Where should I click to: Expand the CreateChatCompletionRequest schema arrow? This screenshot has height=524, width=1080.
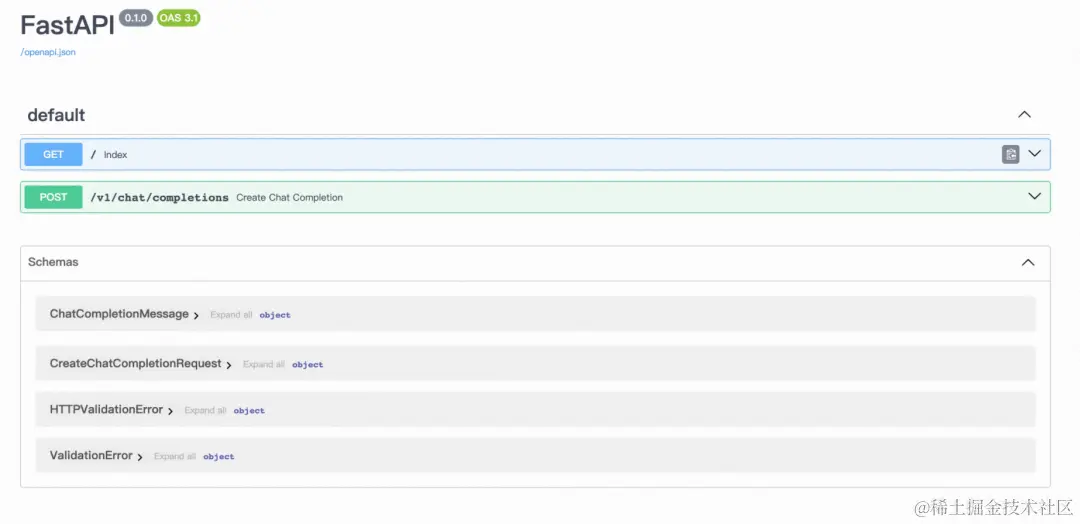pos(229,365)
